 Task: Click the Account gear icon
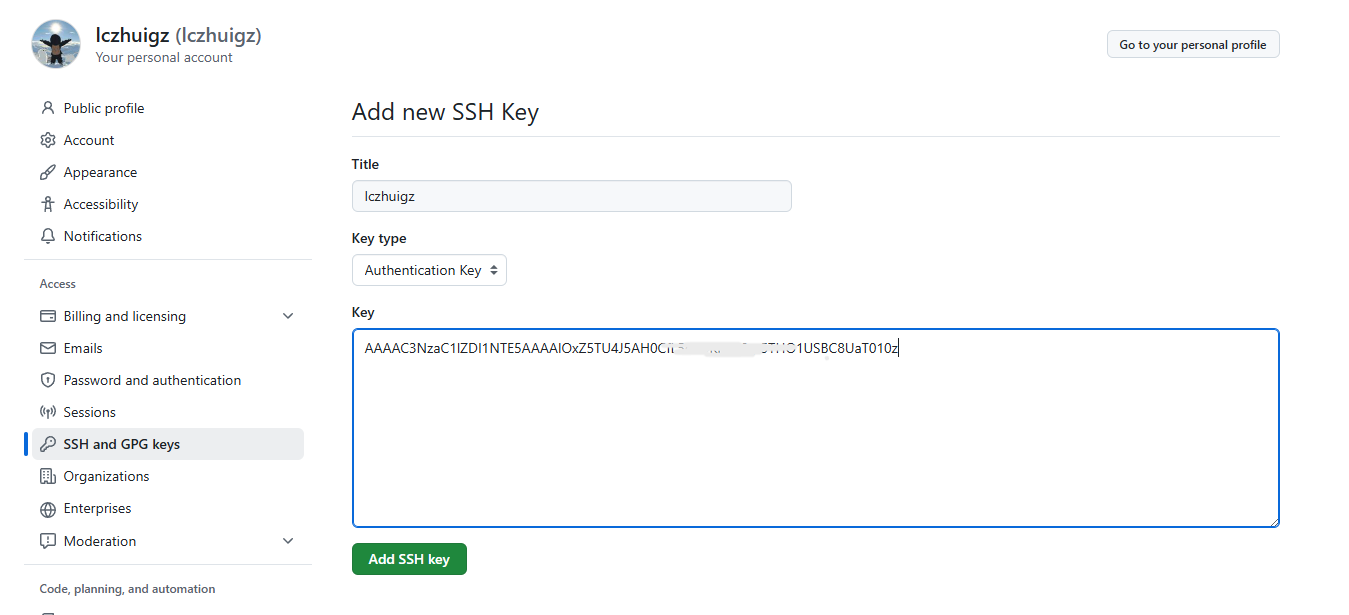pyautogui.click(x=48, y=140)
